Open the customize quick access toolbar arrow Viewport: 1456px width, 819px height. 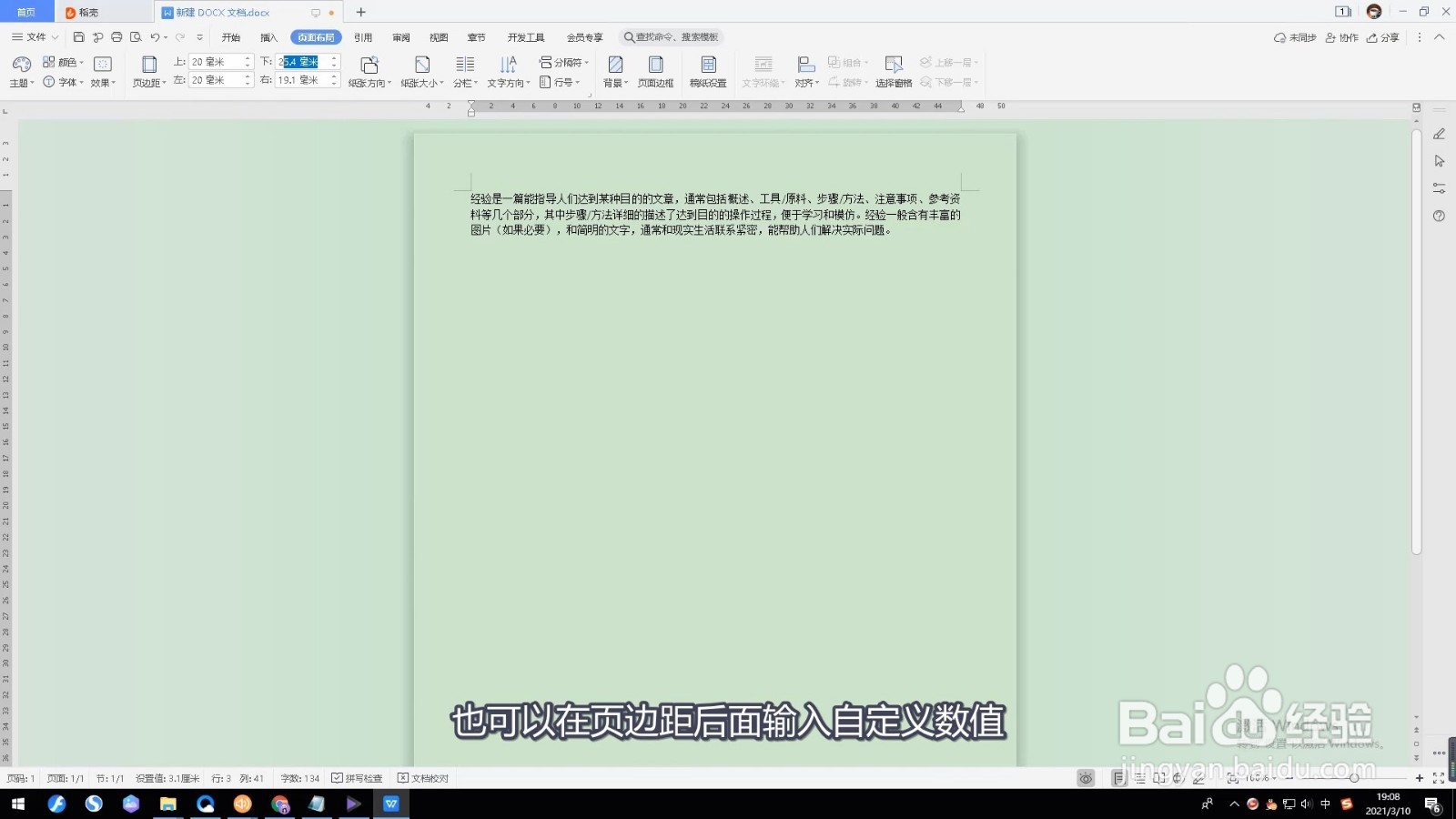(199, 37)
